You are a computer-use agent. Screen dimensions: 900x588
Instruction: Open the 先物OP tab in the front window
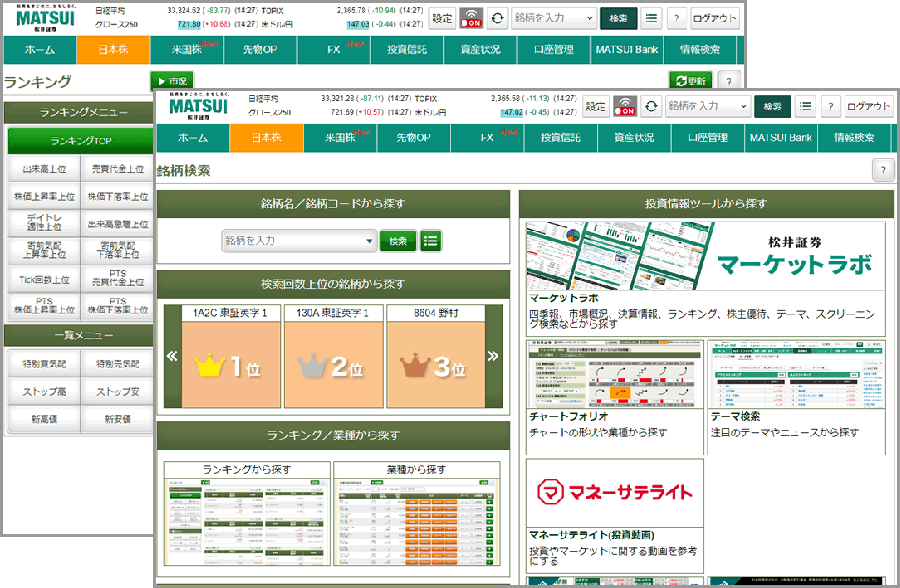pyautogui.click(x=413, y=138)
